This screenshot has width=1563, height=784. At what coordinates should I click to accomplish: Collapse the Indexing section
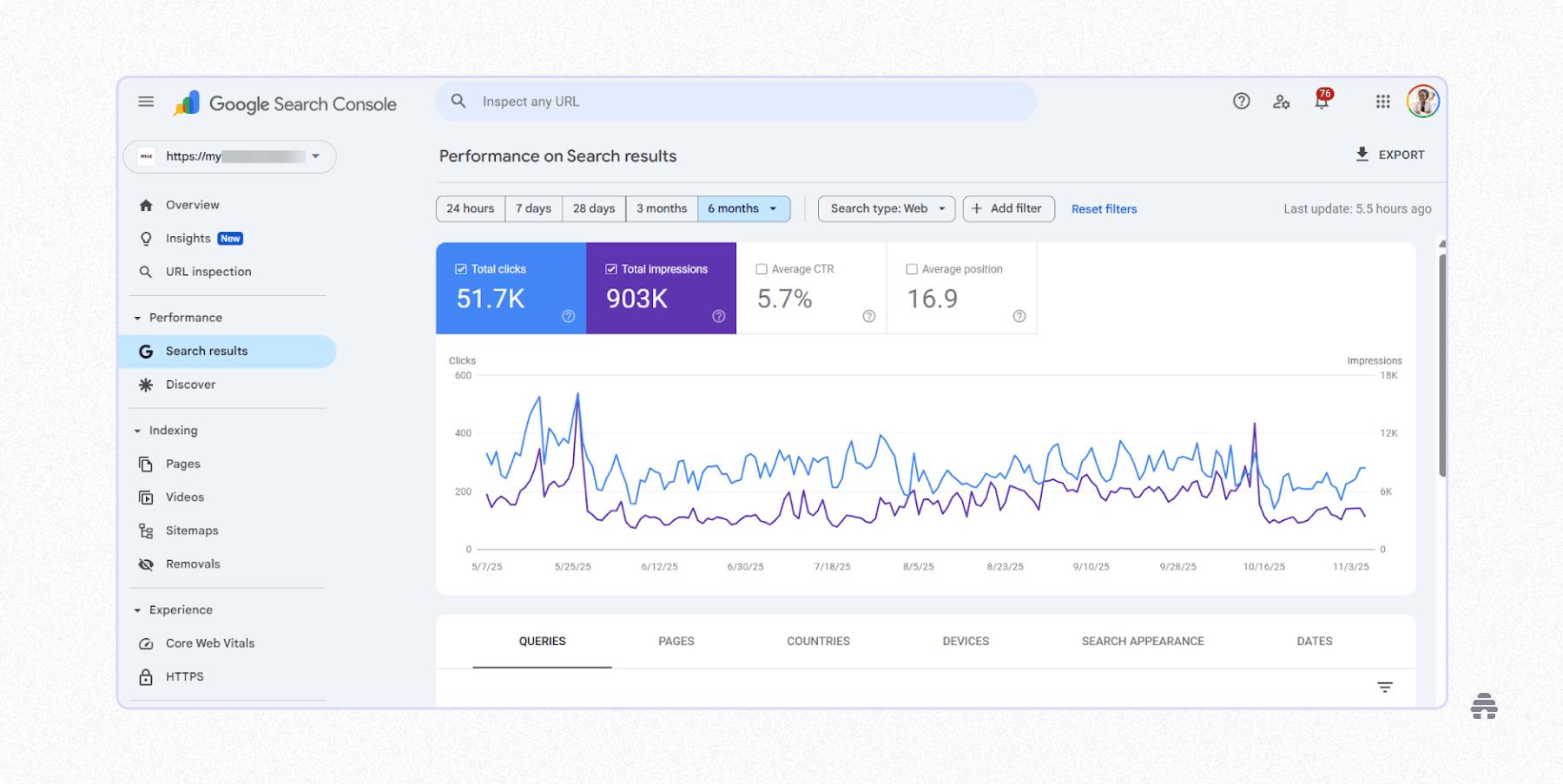coord(137,431)
